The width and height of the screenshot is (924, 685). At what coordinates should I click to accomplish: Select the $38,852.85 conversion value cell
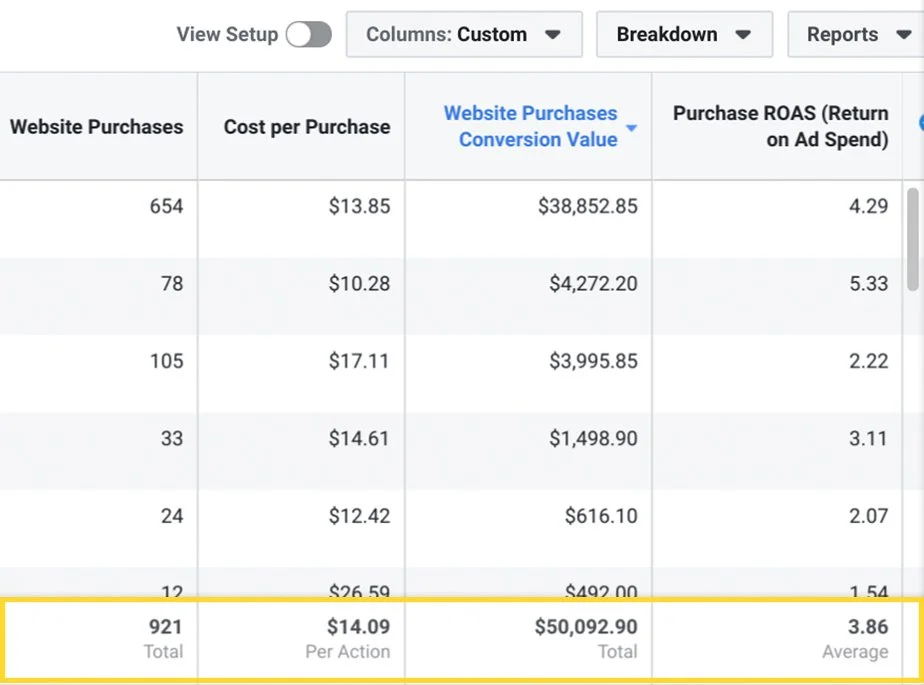[x=587, y=206]
